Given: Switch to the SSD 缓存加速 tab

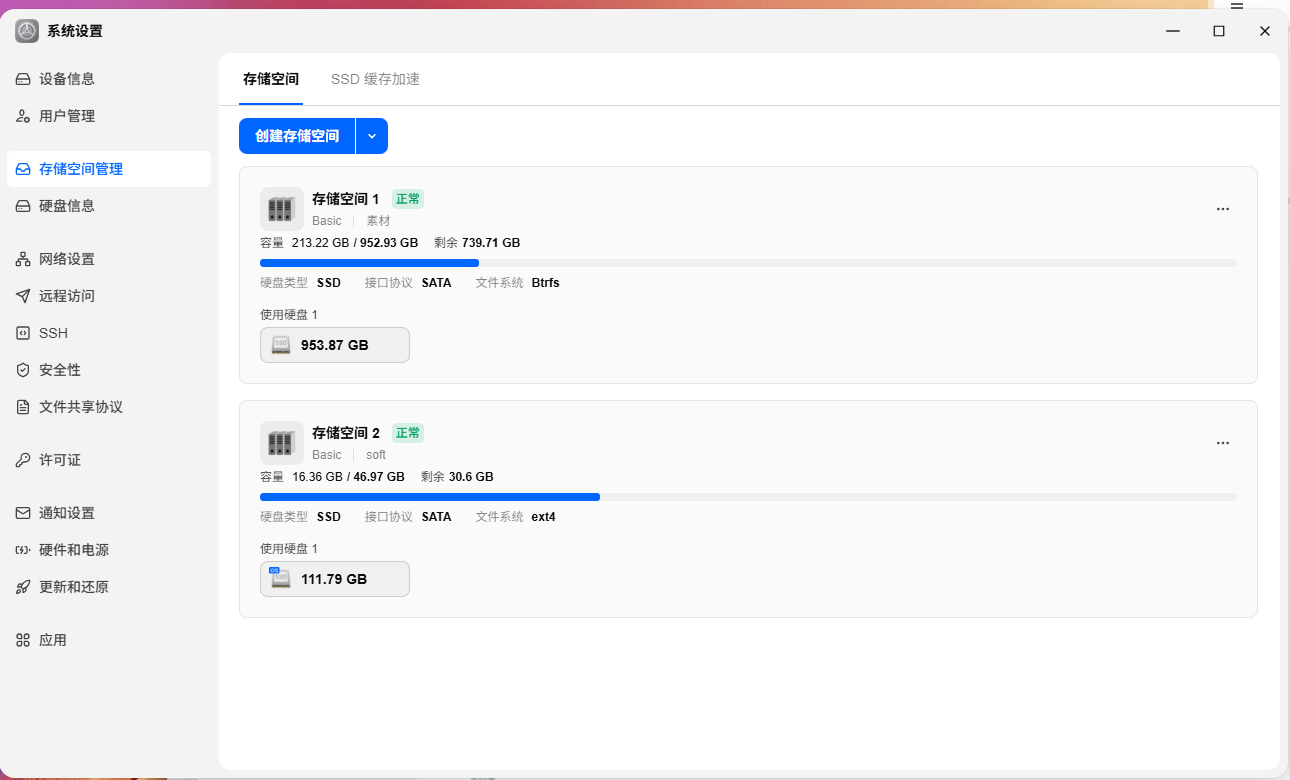Looking at the screenshot, I should [375, 79].
